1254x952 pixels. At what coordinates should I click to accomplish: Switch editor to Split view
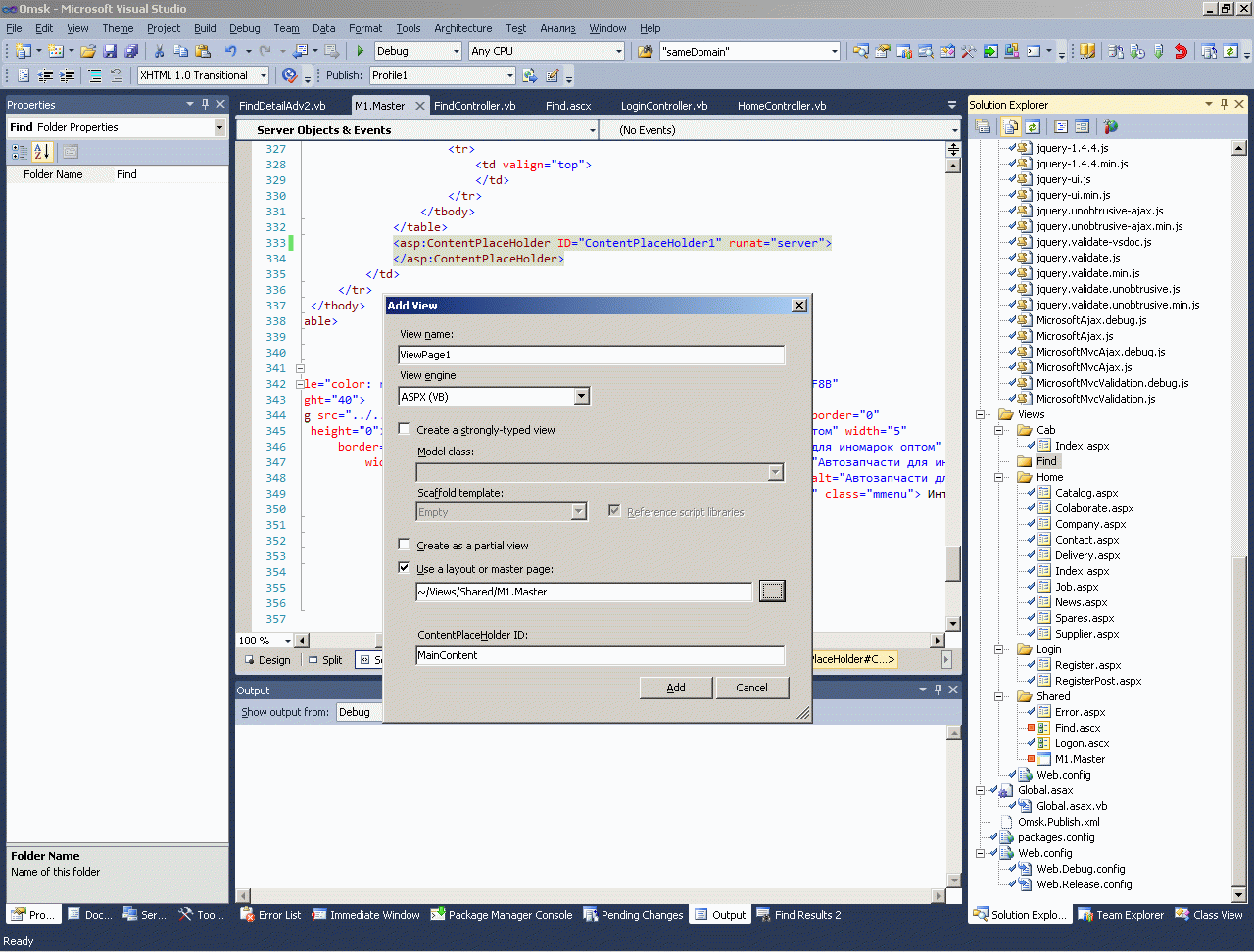point(325,660)
